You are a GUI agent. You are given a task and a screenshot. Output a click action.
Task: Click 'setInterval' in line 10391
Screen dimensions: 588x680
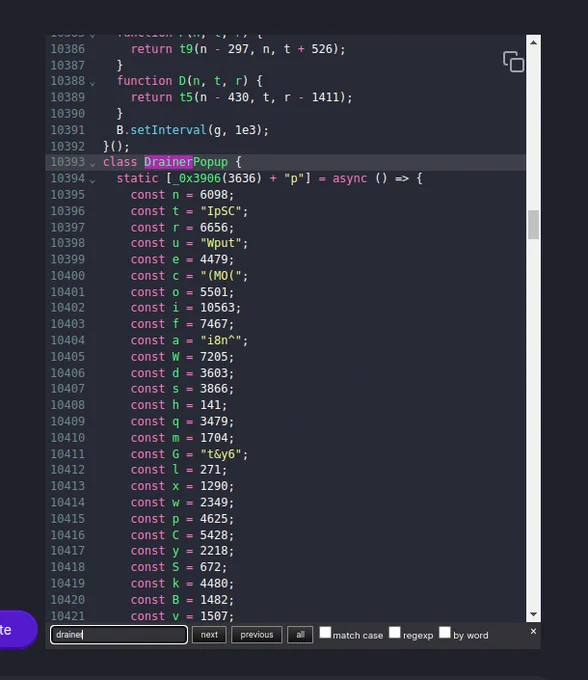click(168, 130)
